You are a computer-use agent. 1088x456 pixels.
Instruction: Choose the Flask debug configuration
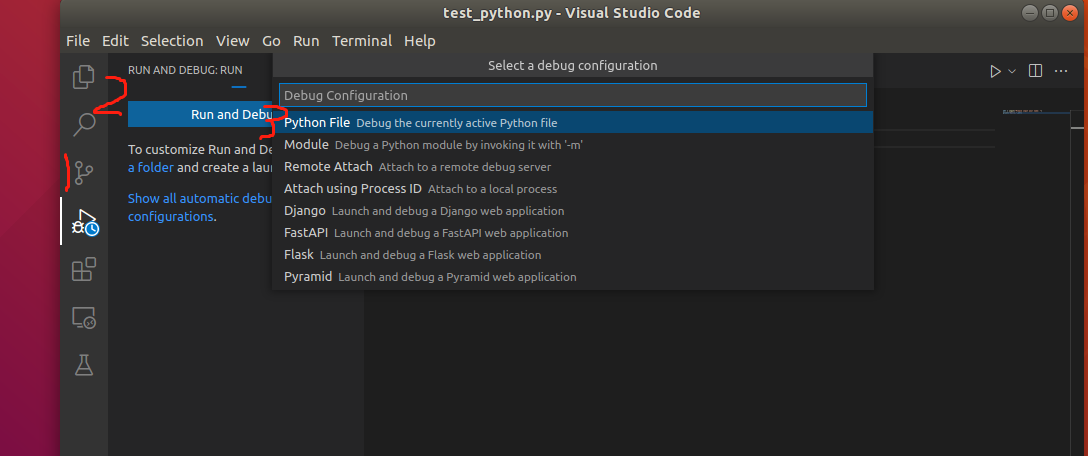tap(572, 255)
